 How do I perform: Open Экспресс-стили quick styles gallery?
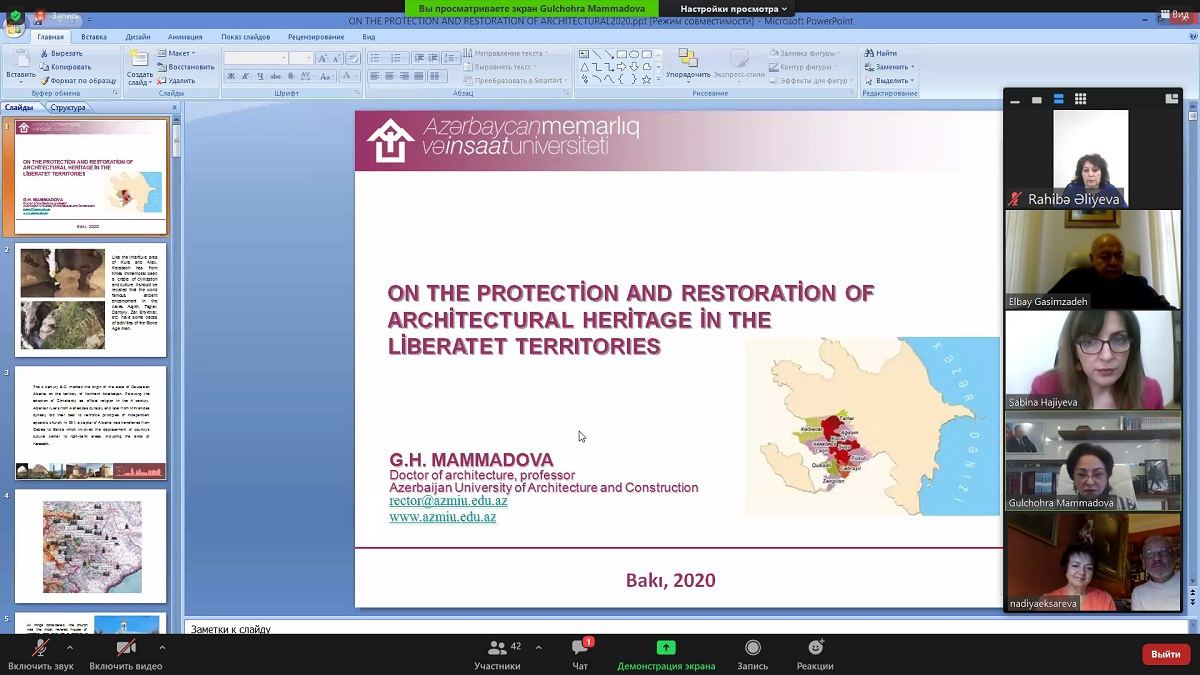point(740,64)
